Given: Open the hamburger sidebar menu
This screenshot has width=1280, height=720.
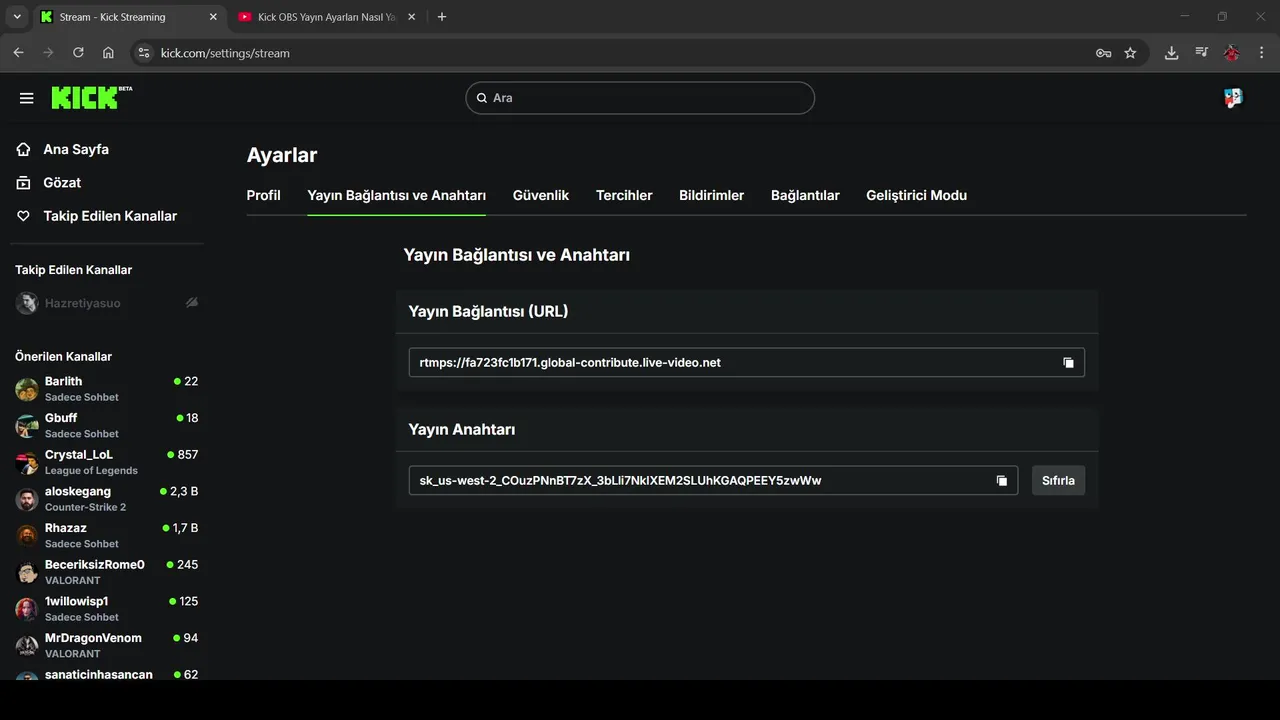Looking at the screenshot, I should tap(27, 98).
